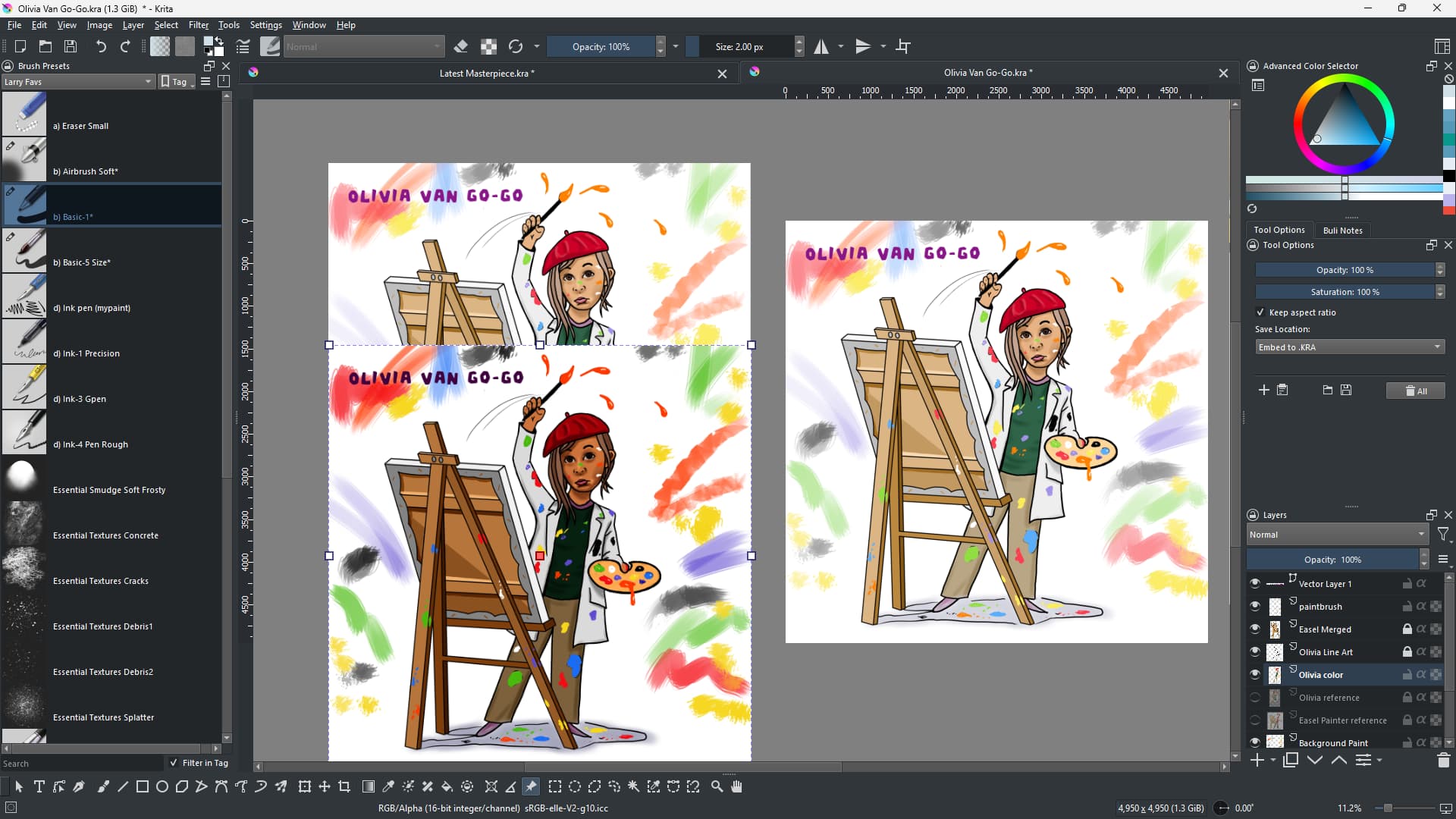This screenshot has height=819, width=1456.
Task: Toggle the Filter in Tag checkbox
Action: (x=174, y=763)
